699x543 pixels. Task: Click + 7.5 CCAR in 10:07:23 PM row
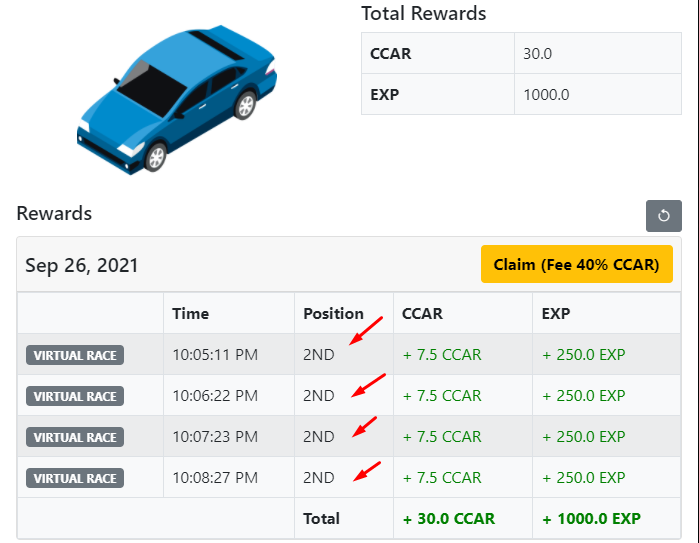[x=442, y=437]
